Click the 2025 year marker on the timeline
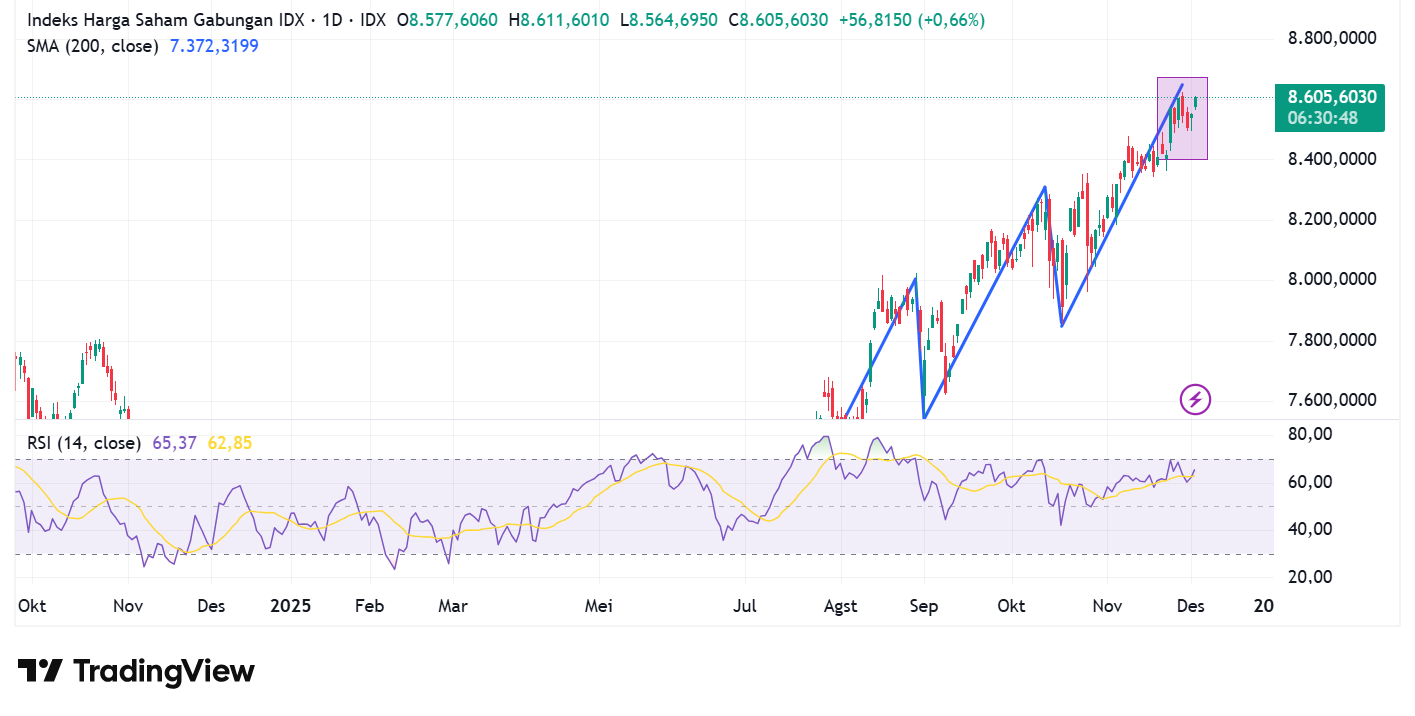 click(290, 606)
